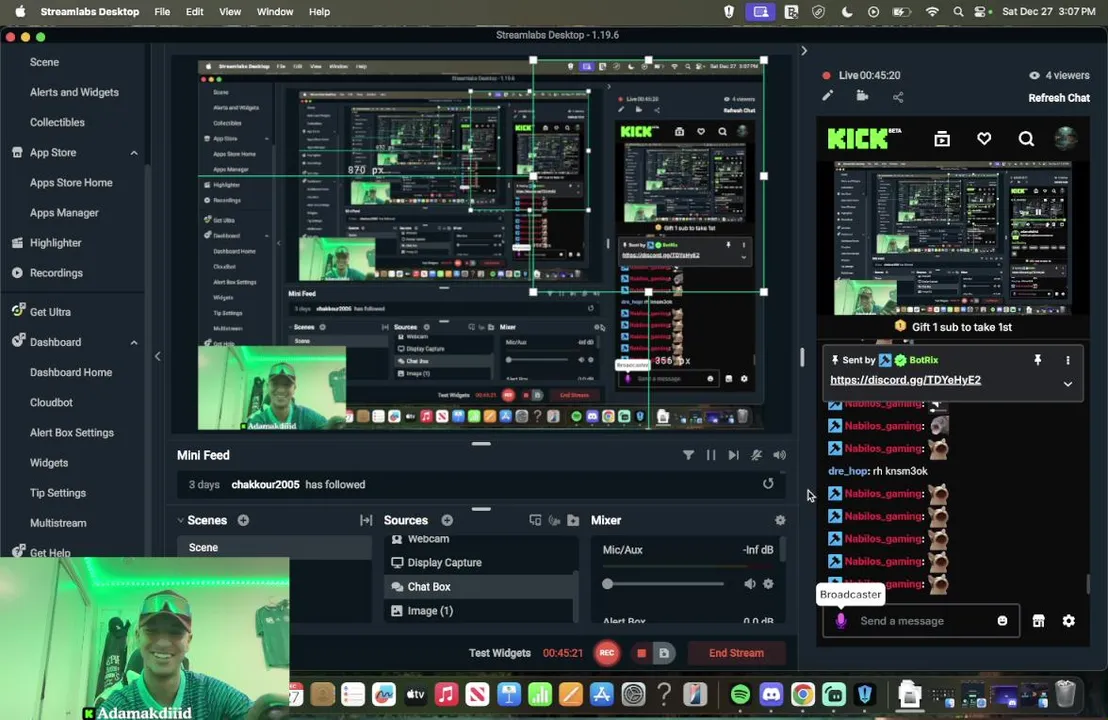The width and height of the screenshot is (1108, 720).
Task: Pause the Mini Feed alert queue
Action: coord(711,455)
